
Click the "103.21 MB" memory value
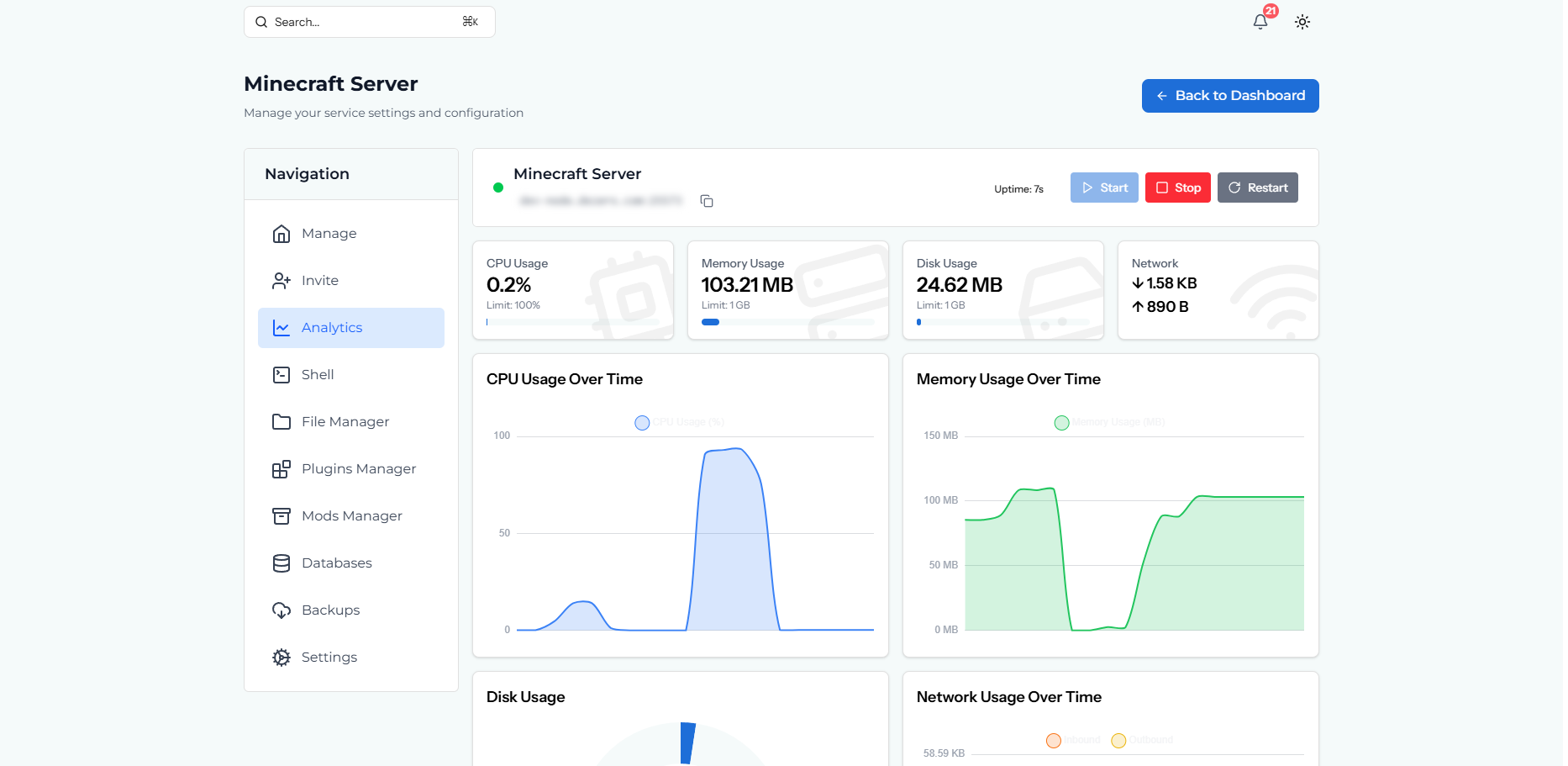click(x=747, y=285)
